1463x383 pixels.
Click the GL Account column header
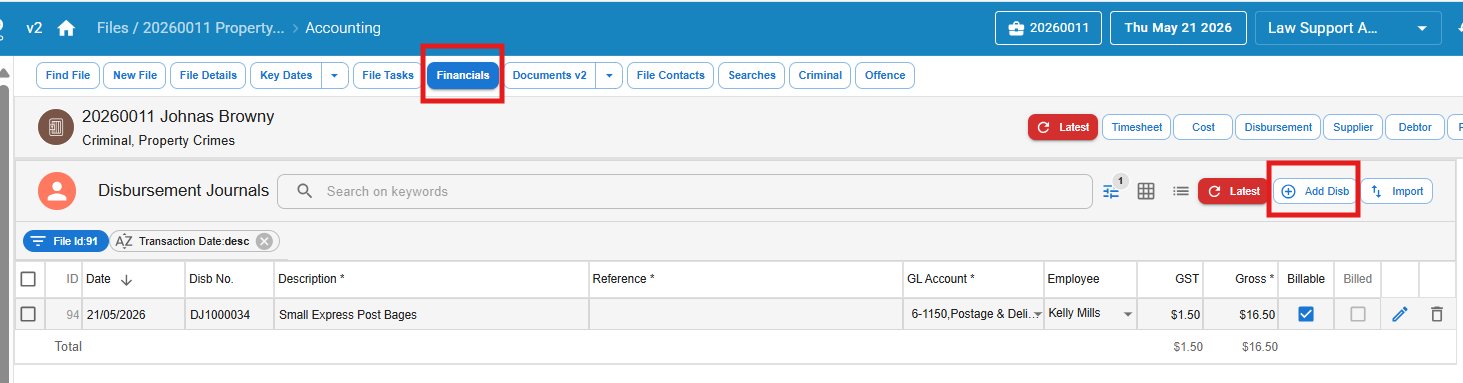pyautogui.click(x=972, y=279)
